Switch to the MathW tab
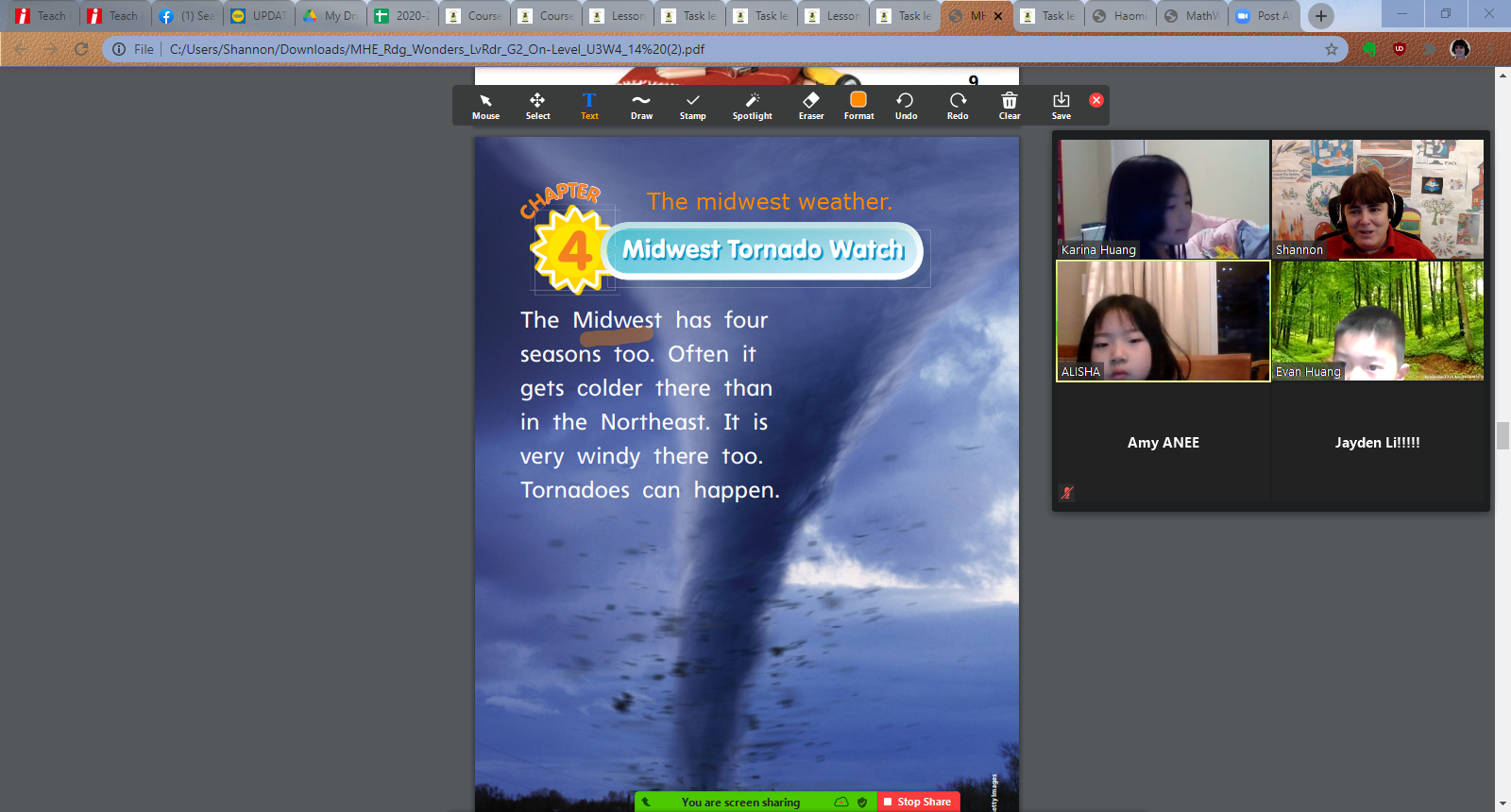Image resolution: width=1511 pixels, height=812 pixels. point(1192,16)
